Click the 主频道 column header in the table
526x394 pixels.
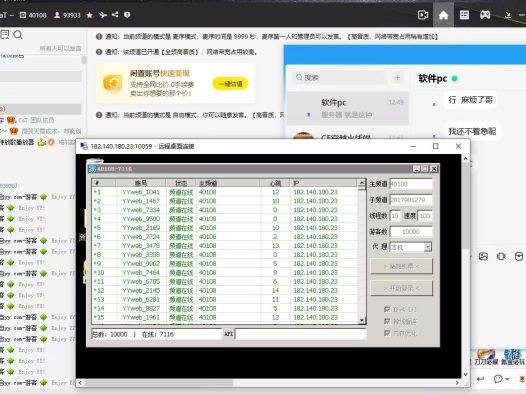click(x=228, y=183)
